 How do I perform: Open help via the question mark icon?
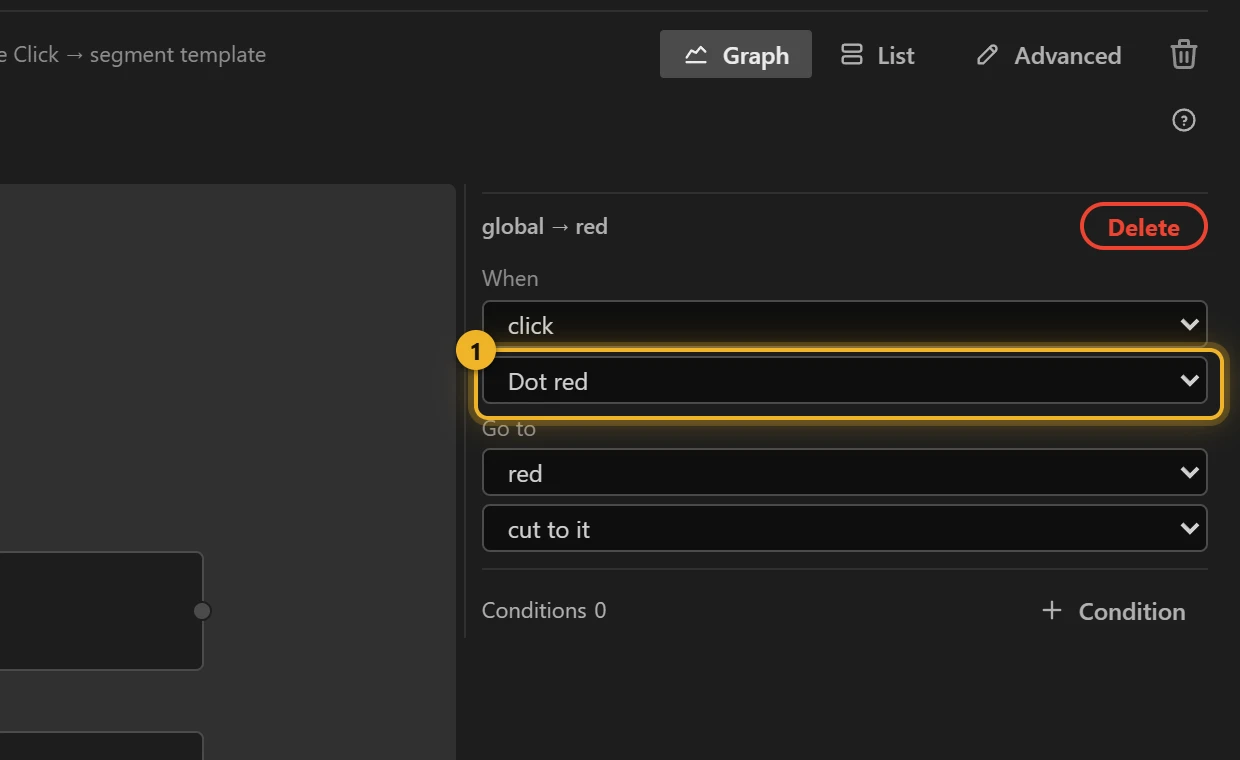pyautogui.click(x=1184, y=120)
